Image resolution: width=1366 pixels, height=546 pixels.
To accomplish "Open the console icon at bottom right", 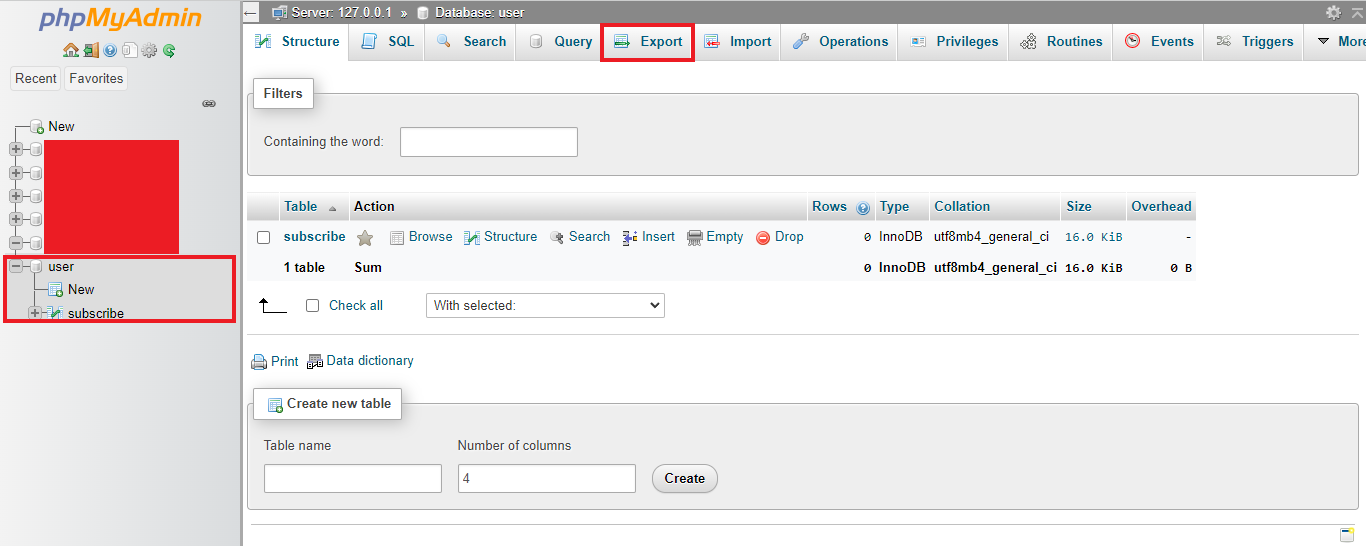I will pos(1346,534).
